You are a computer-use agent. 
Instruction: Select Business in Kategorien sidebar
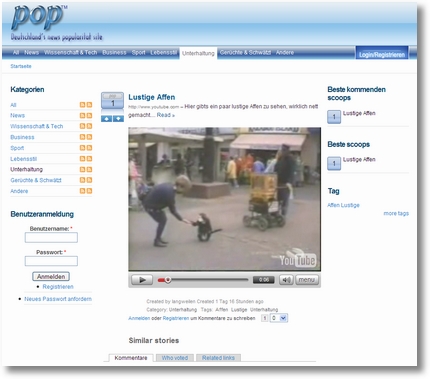(22, 137)
